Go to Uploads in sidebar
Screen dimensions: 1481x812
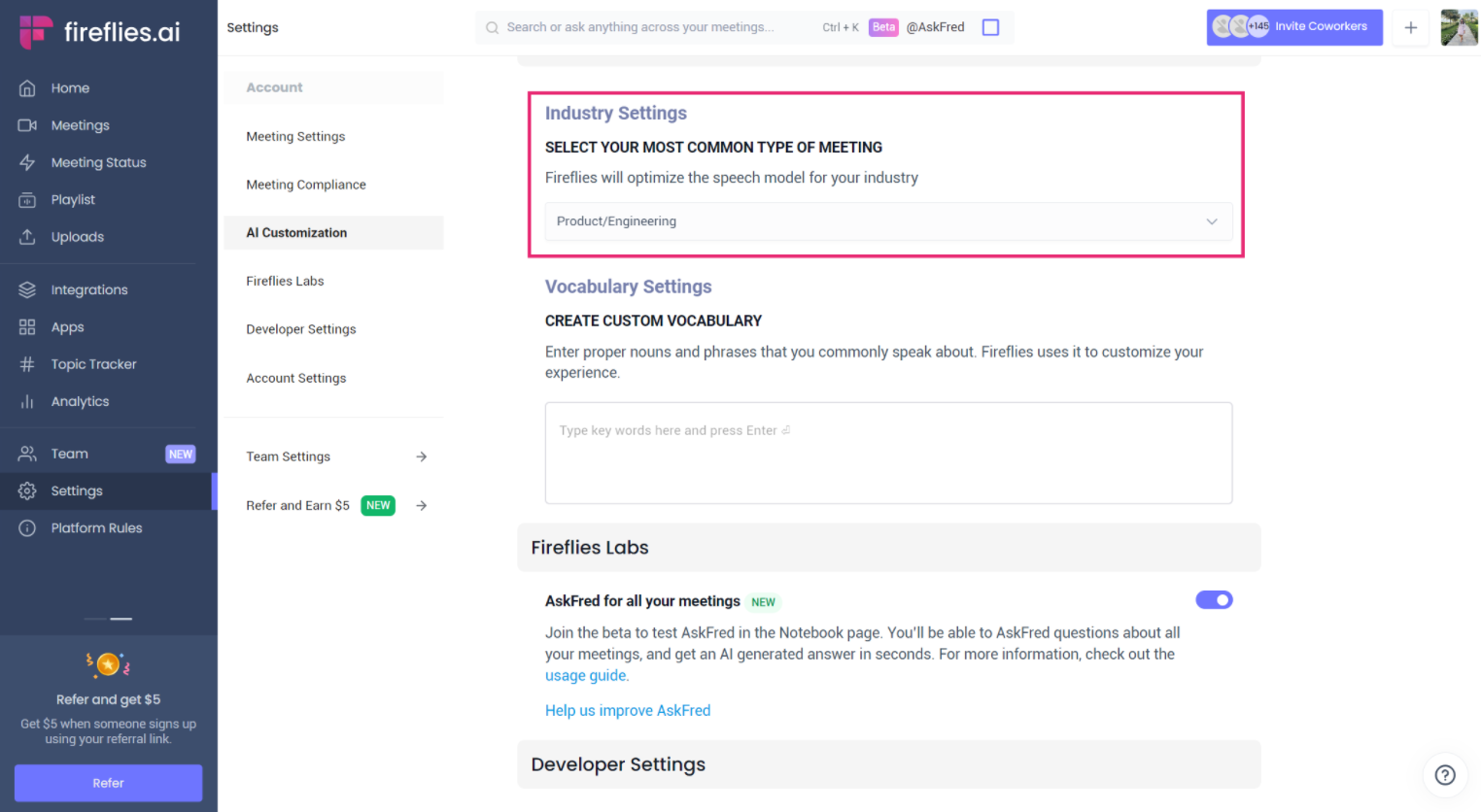tap(77, 237)
